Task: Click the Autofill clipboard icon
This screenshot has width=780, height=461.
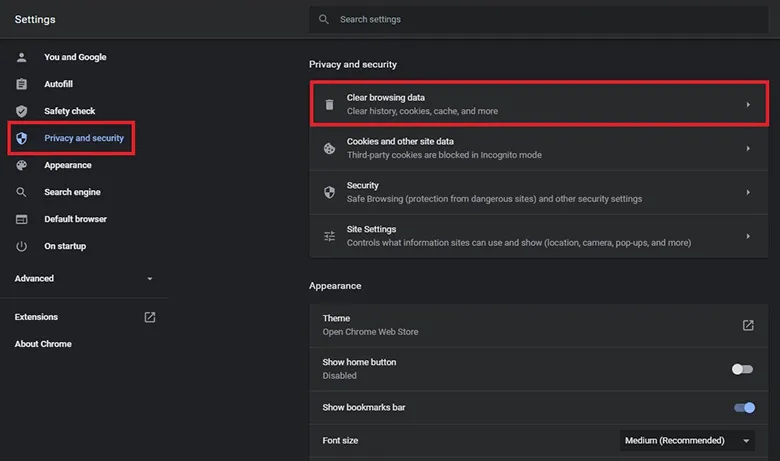Action: (x=21, y=84)
